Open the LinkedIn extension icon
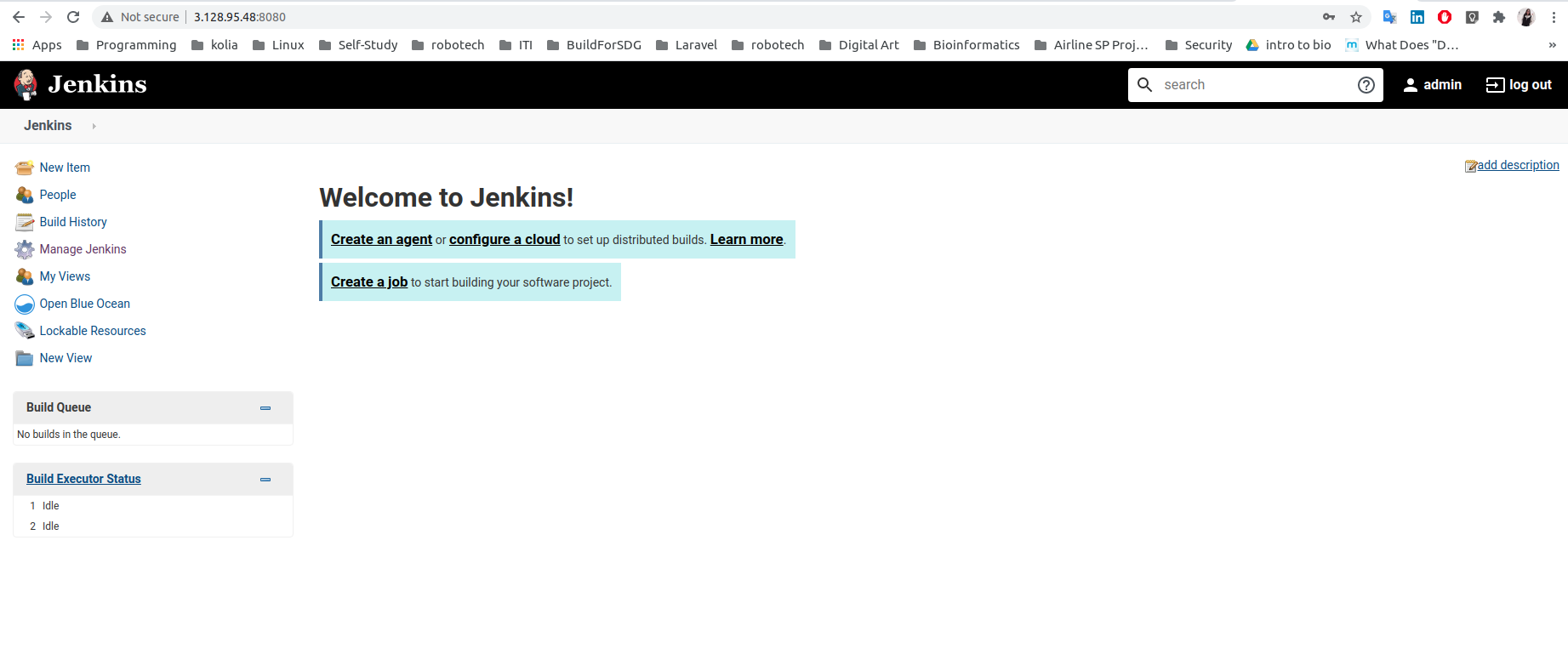The width and height of the screenshot is (1568, 671). coord(1417,17)
